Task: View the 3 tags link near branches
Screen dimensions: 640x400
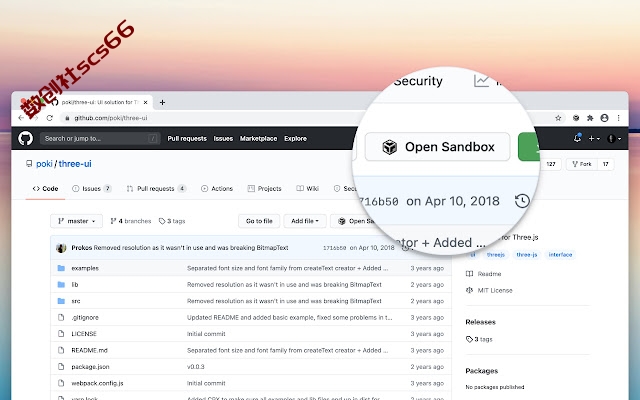Action: tap(172, 221)
